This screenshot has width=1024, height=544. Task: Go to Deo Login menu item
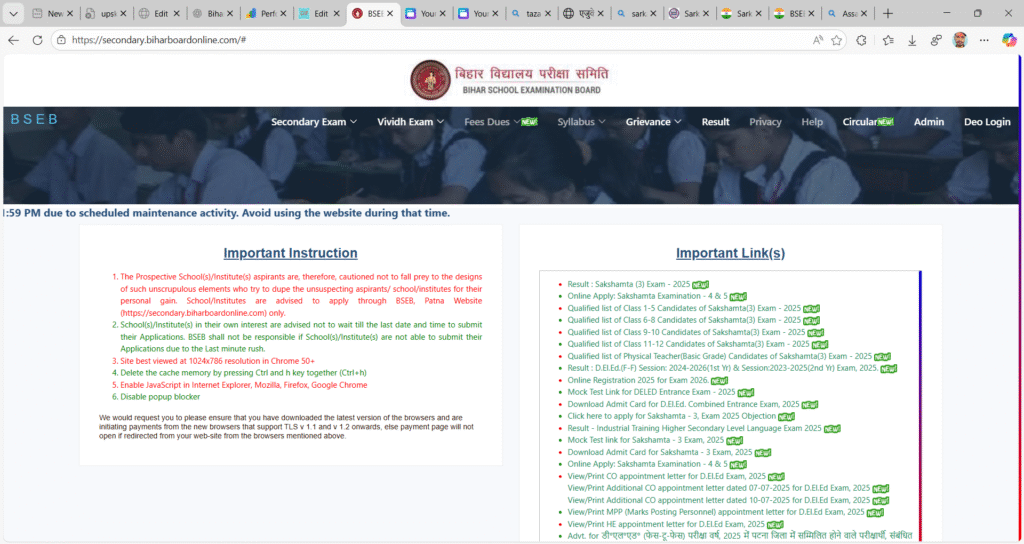point(986,122)
